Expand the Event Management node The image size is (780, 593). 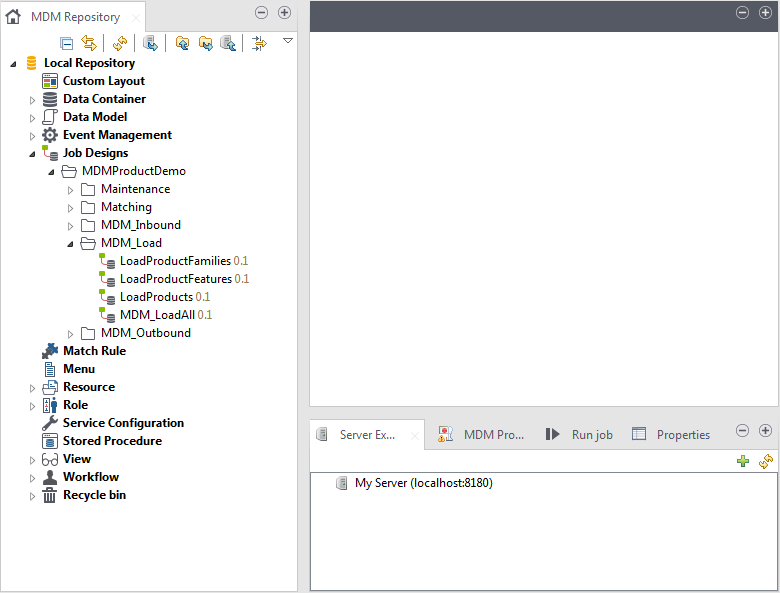pyautogui.click(x=32, y=136)
